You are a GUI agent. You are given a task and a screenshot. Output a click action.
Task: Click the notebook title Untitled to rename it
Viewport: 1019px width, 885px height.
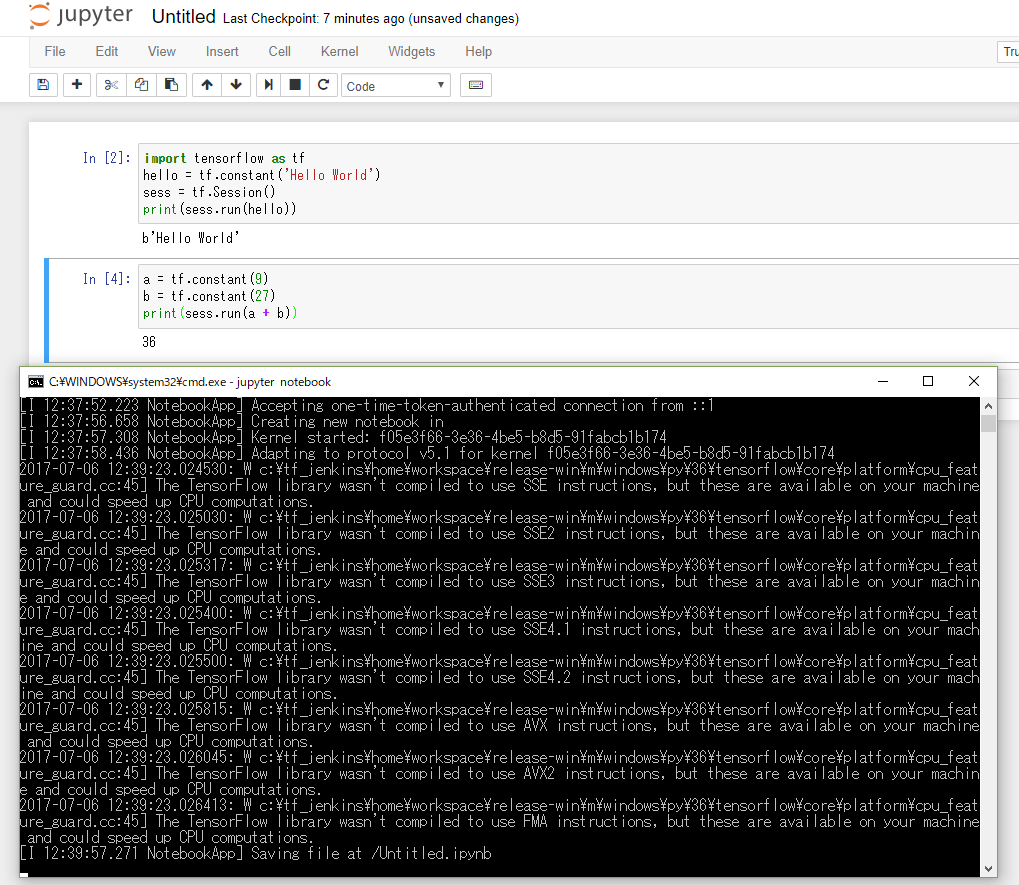click(x=184, y=16)
